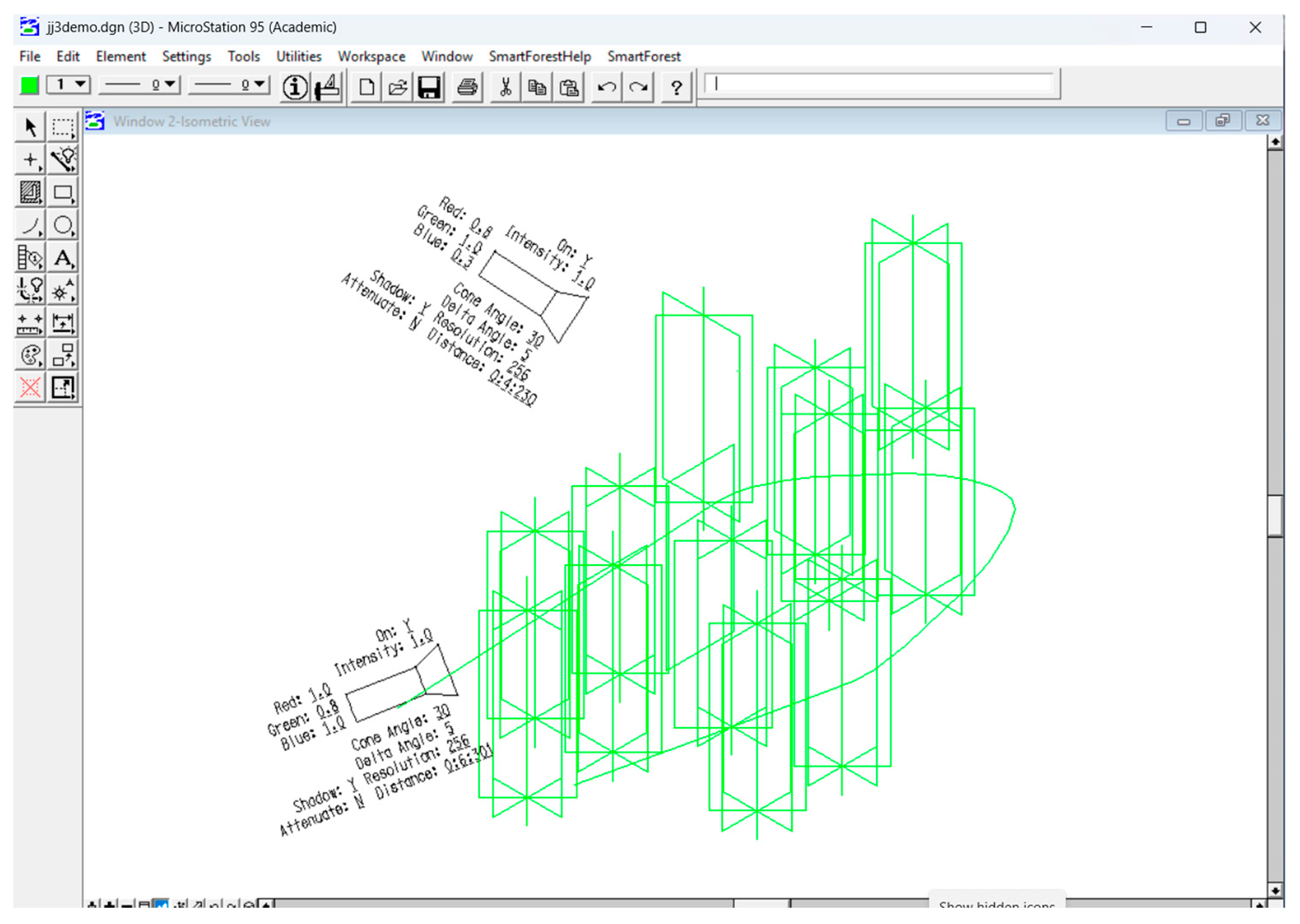
Task: Activate the red X Delete Element tool
Action: point(30,388)
